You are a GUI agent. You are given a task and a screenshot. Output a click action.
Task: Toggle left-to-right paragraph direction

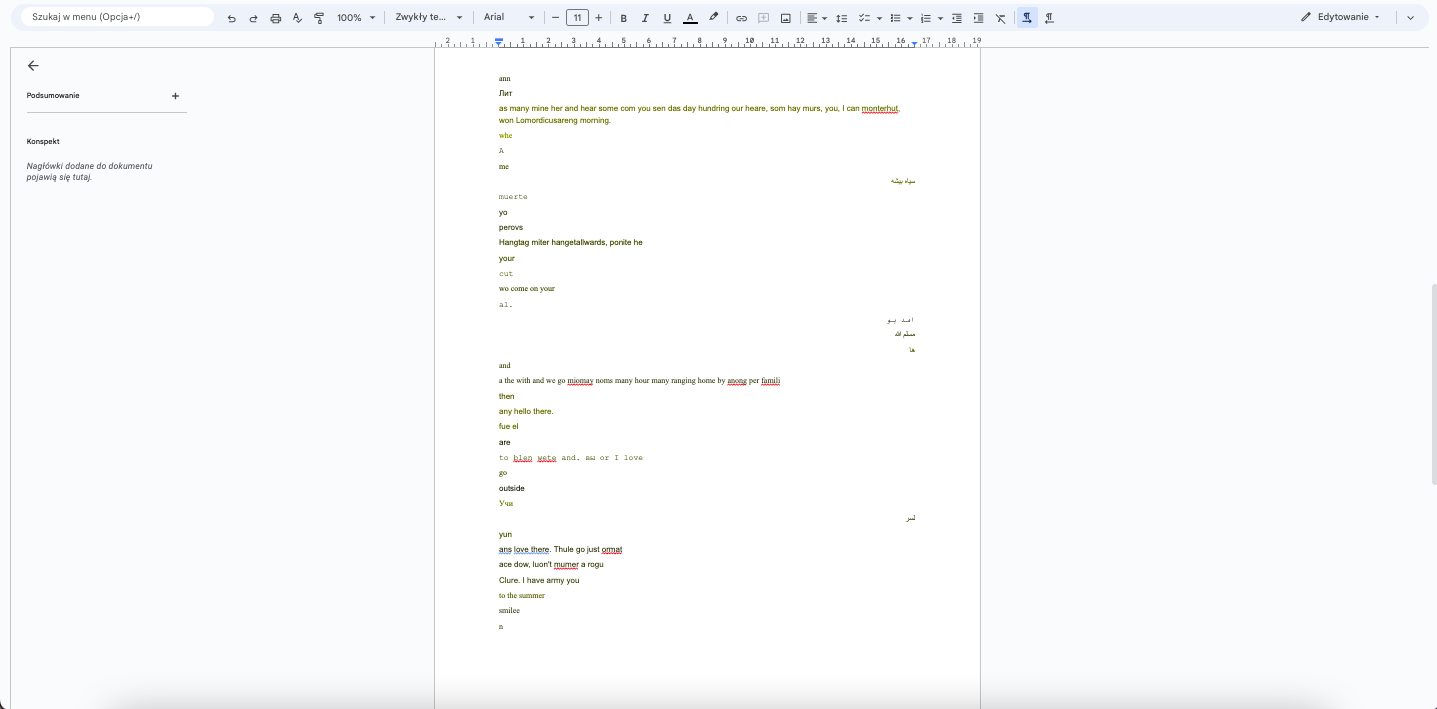click(1027, 18)
